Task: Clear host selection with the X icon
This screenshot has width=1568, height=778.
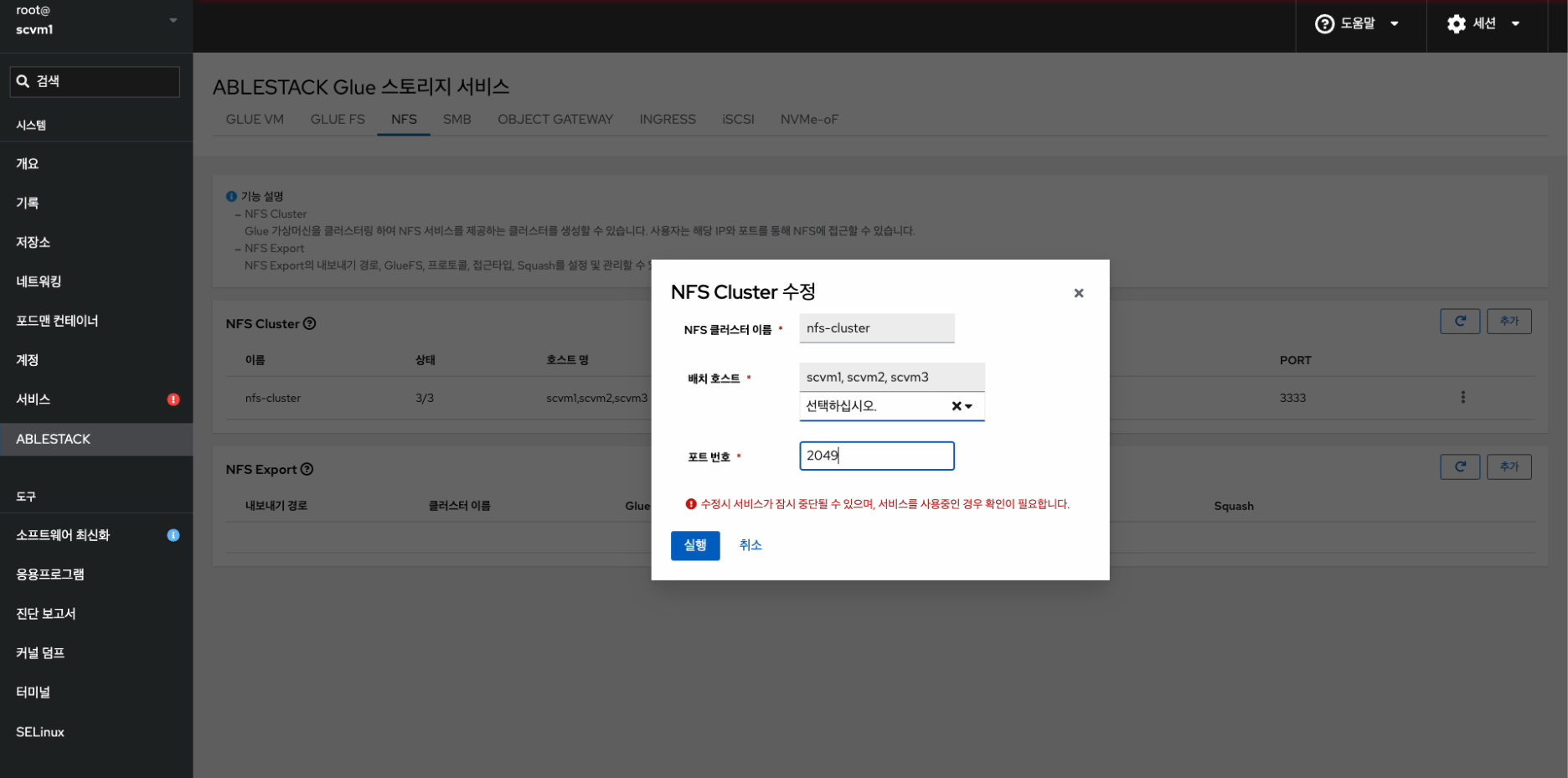Action: 956,406
